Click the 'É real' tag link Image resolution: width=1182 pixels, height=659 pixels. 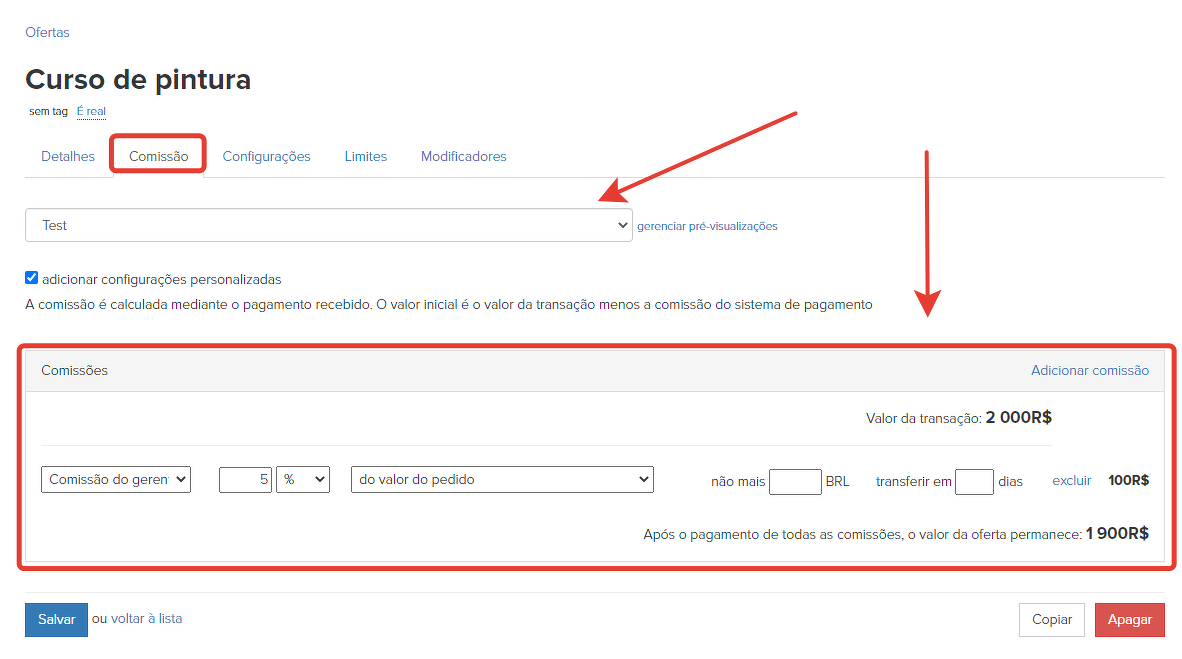coord(91,111)
